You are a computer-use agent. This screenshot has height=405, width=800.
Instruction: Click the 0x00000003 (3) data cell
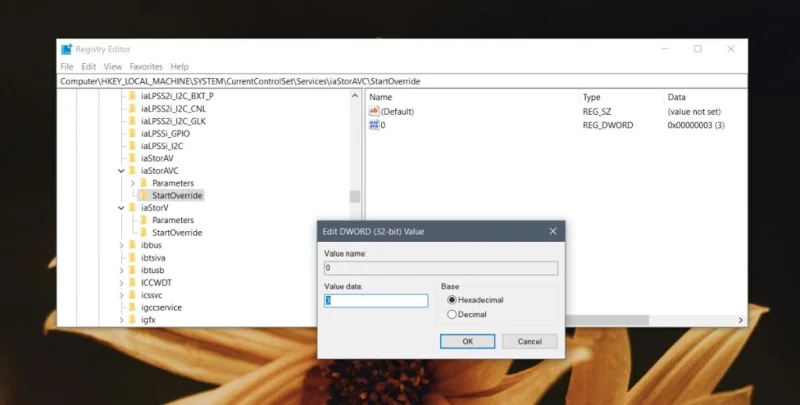[x=696, y=125]
